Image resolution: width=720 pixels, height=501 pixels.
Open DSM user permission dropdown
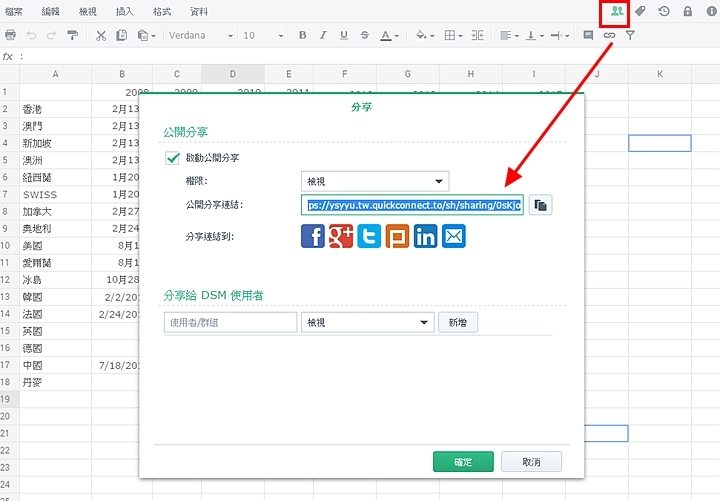click(367, 323)
